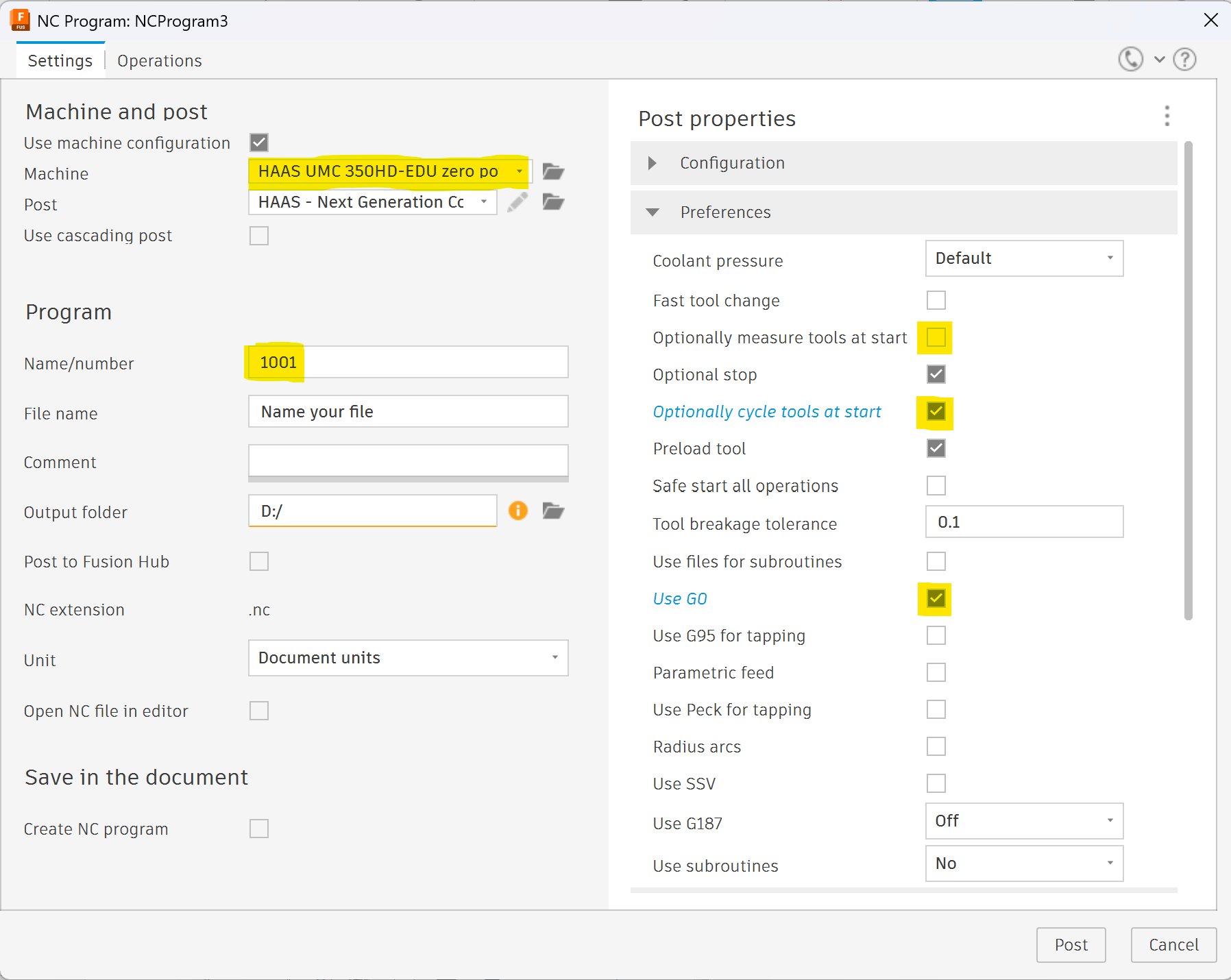Enable the Use cascading post checkbox
This screenshot has height=980, width=1231.
point(259,236)
